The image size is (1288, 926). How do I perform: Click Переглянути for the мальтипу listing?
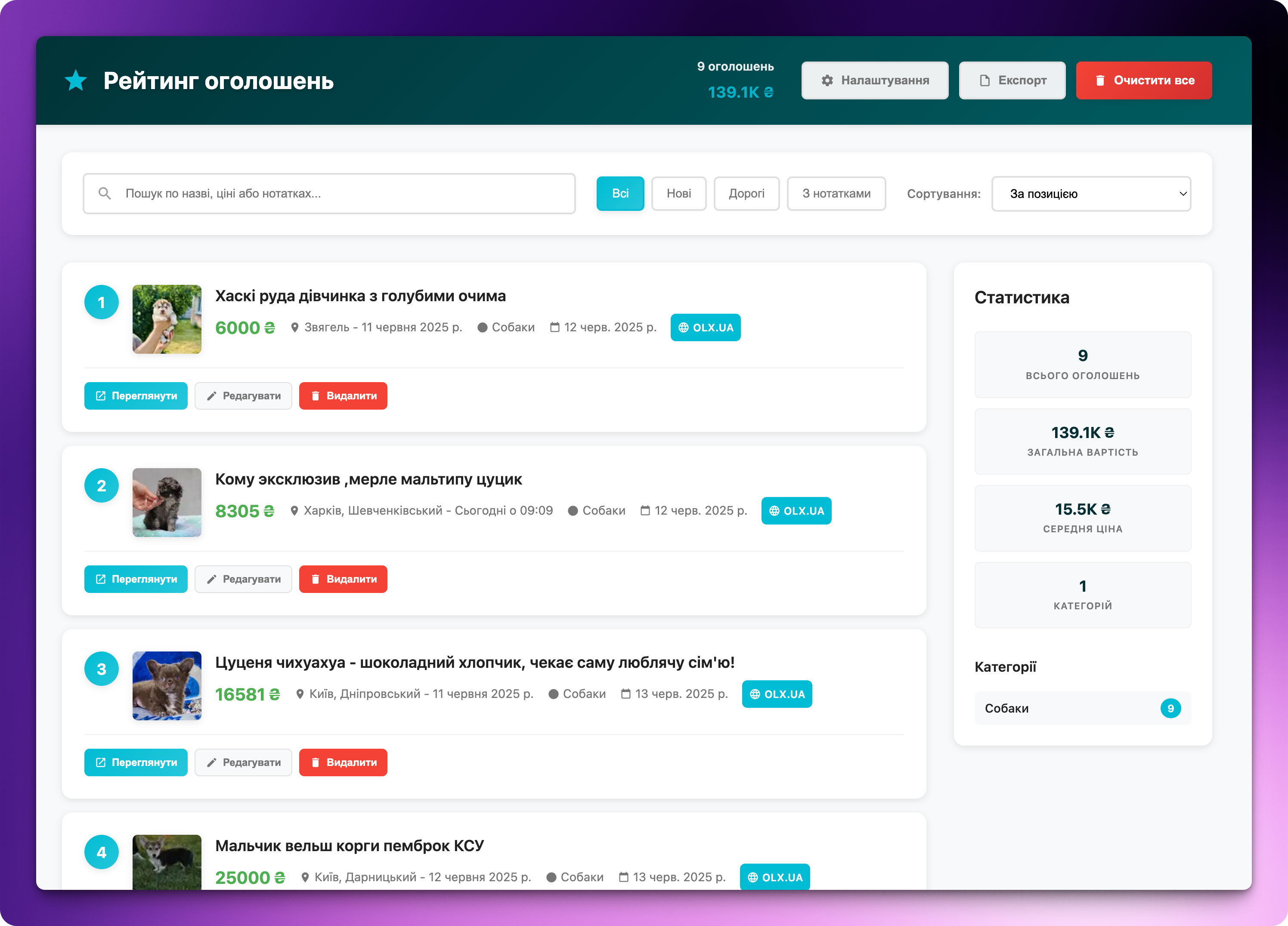pos(136,579)
